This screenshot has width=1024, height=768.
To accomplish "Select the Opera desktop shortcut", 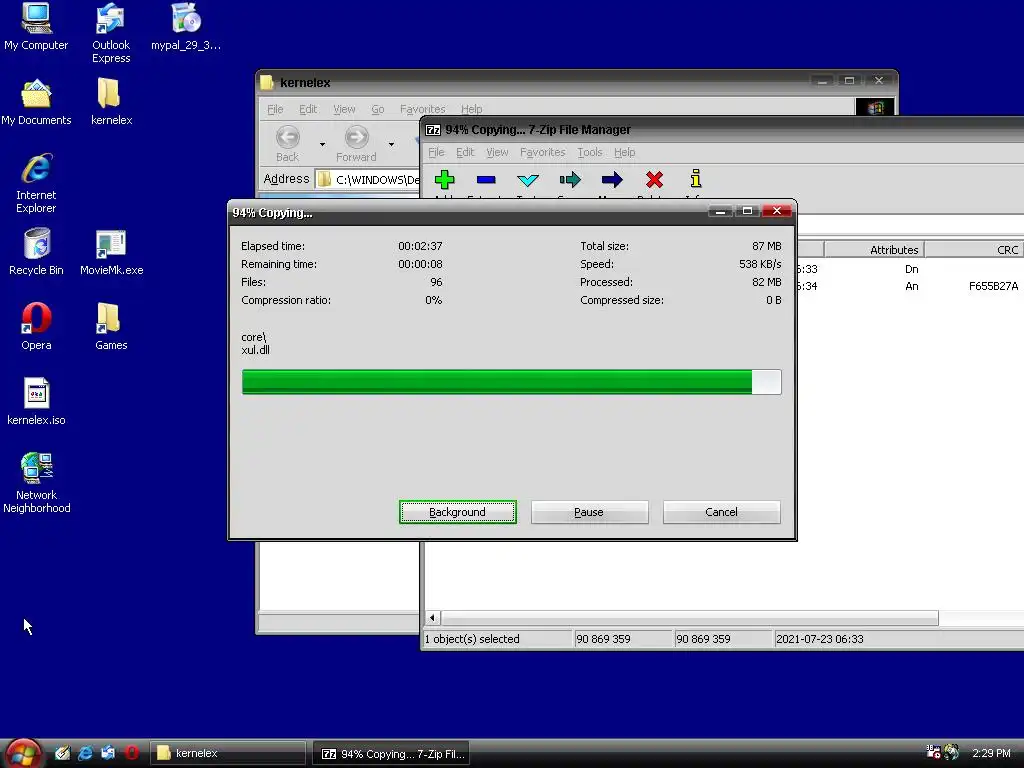I will pos(36,327).
